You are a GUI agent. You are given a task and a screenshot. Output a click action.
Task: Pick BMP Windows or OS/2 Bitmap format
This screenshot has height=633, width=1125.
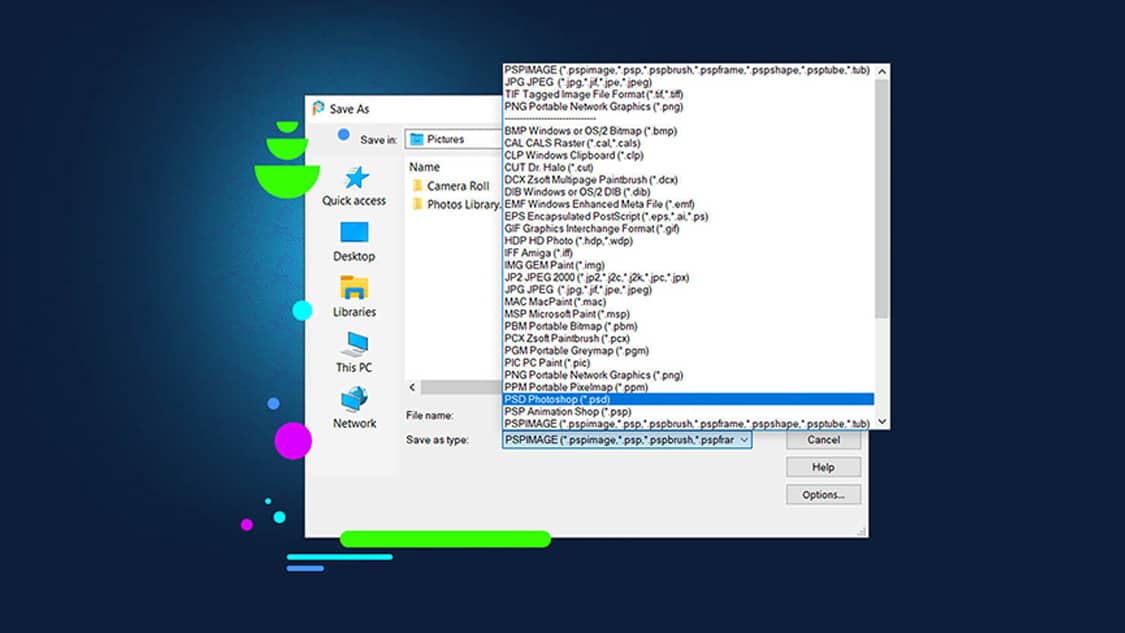click(688, 131)
